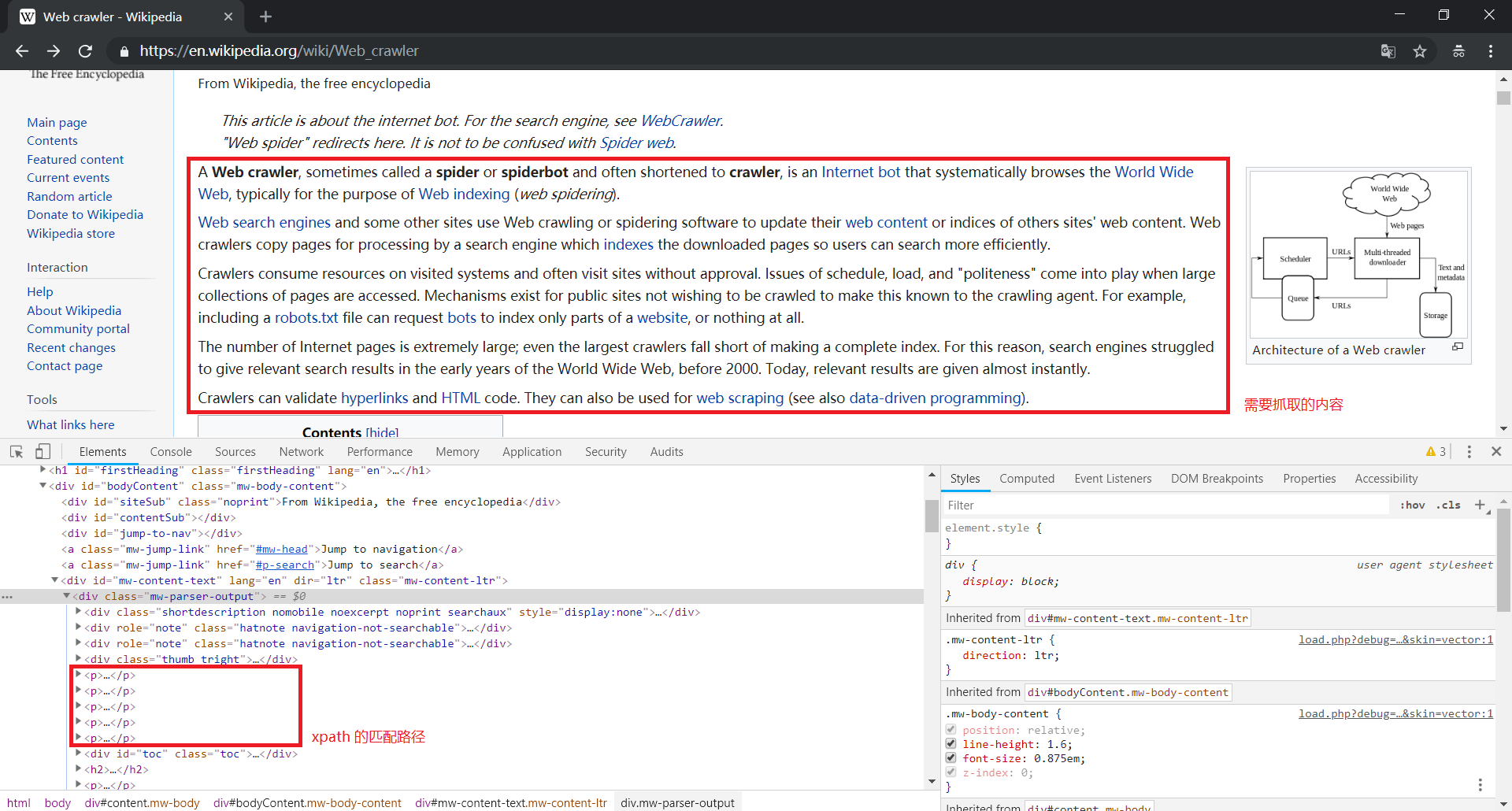The height and width of the screenshot is (811, 1512).
Task: Bookmark this page with the star icon
Action: [1420, 51]
